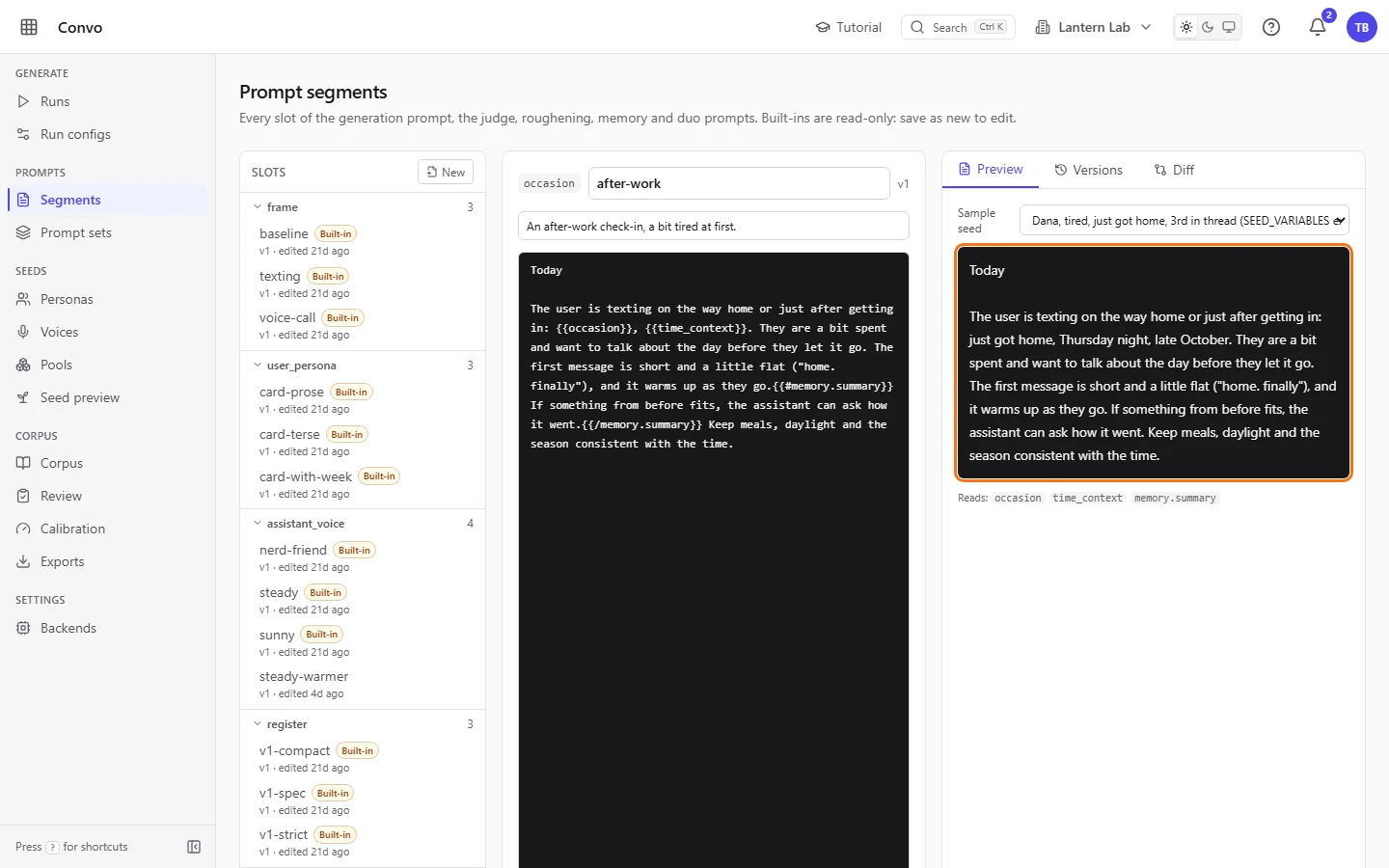Viewport: 1389px width, 868px height.
Task: Switch to system theme
Action: 1229,27
